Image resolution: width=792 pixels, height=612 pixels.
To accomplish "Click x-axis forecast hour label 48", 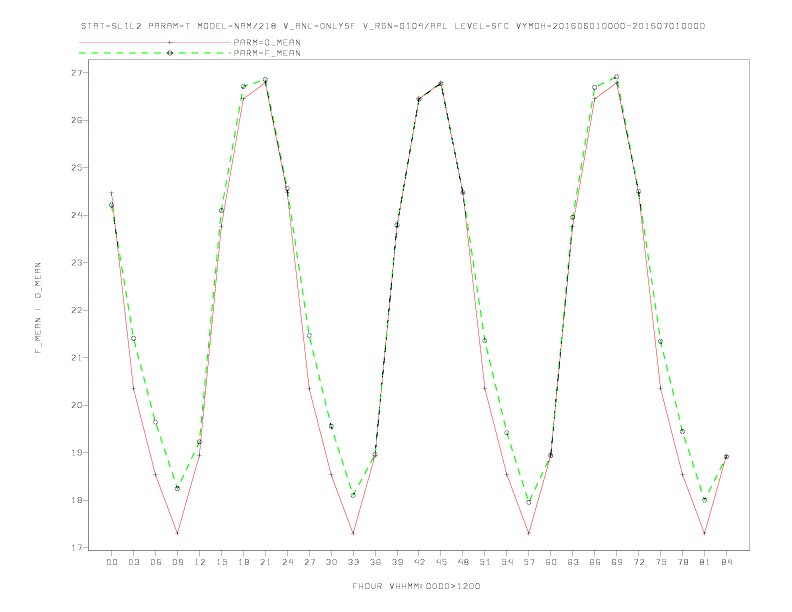I will tap(463, 562).
